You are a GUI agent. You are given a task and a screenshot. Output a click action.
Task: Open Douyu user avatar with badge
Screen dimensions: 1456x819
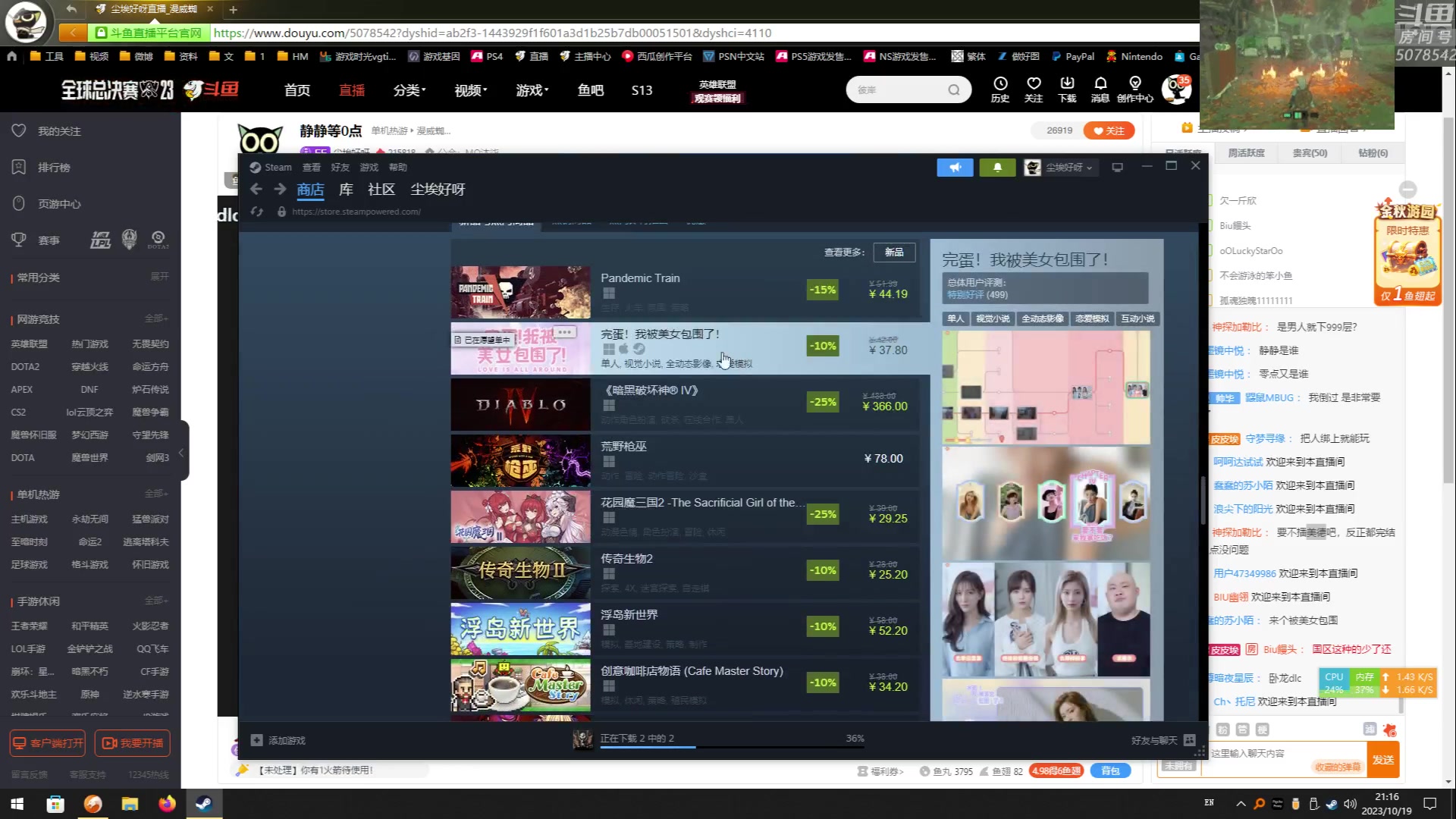coord(1177,89)
